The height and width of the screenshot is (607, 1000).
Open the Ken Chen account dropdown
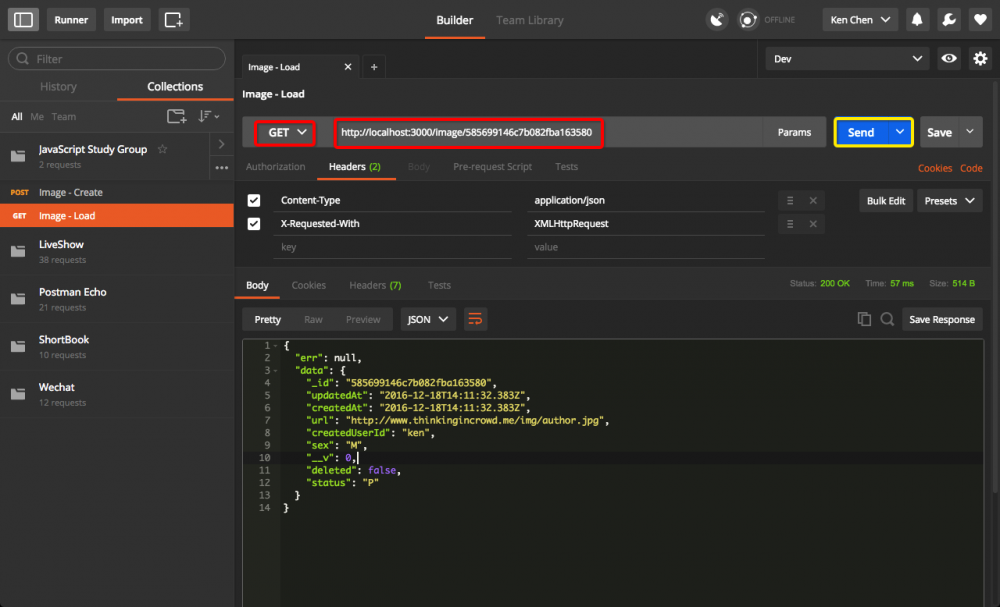tap(859, 19)
